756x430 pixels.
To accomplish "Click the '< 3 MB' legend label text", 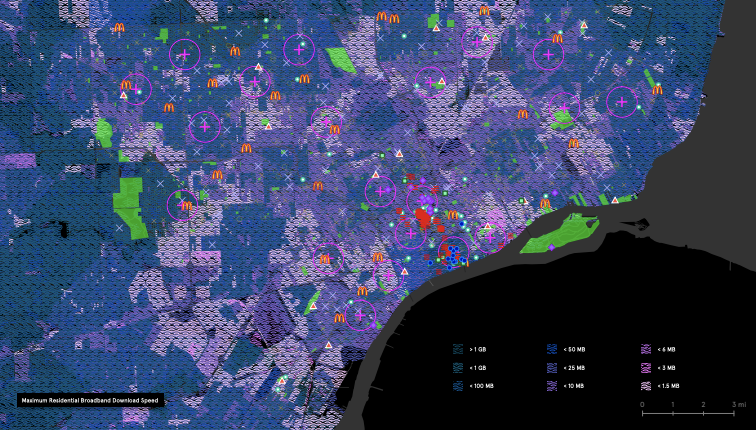I will click(667, 368).
